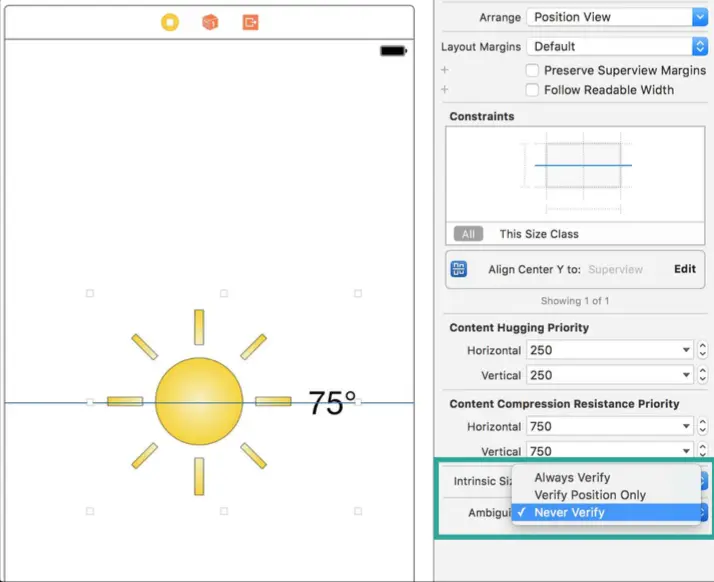Click the orange First Responder cube icon
Screen dimensions: 714x582
[x=210, y=22]
